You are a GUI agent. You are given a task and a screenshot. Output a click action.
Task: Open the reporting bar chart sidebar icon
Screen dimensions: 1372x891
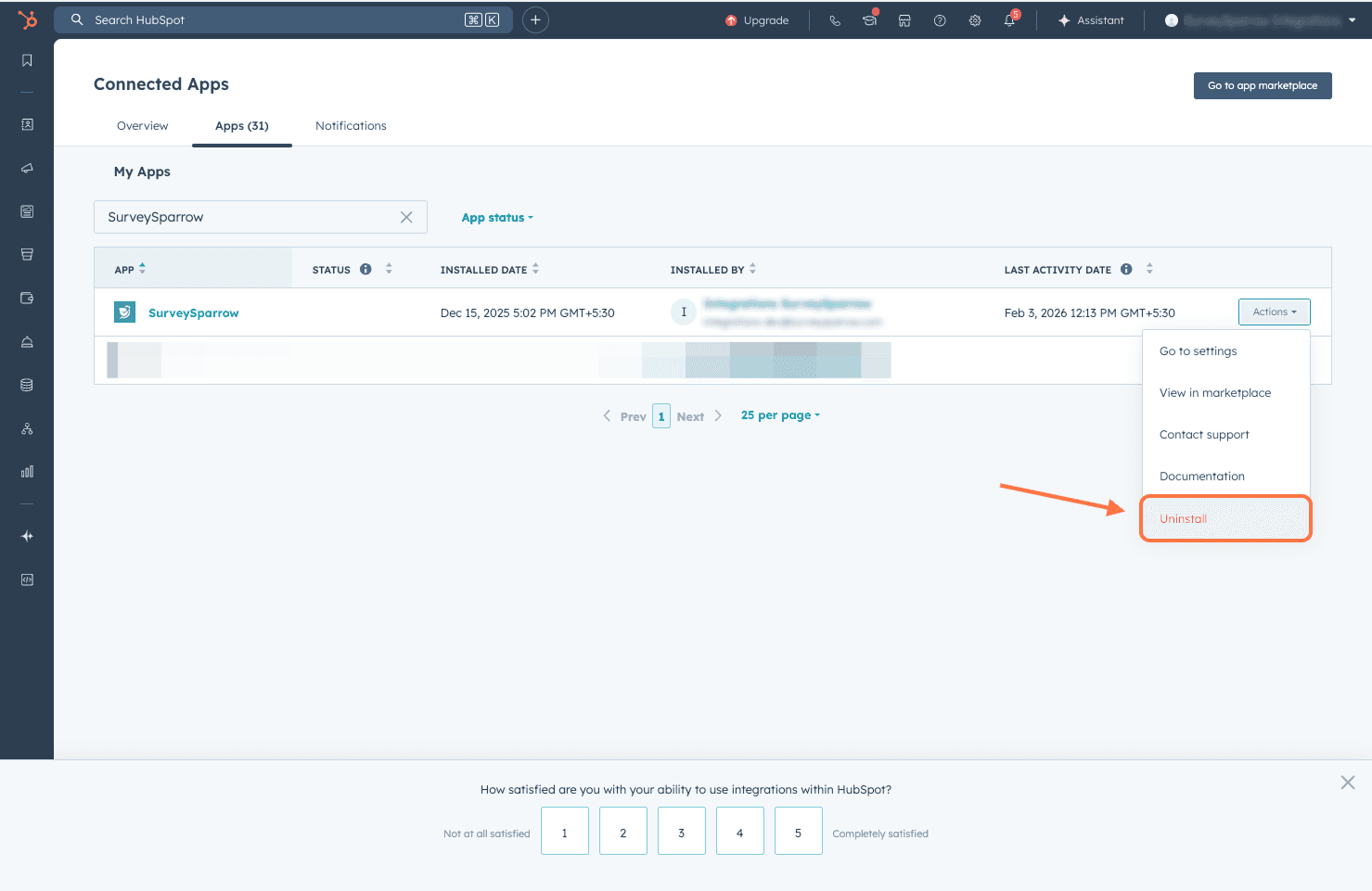pos(27,471)
